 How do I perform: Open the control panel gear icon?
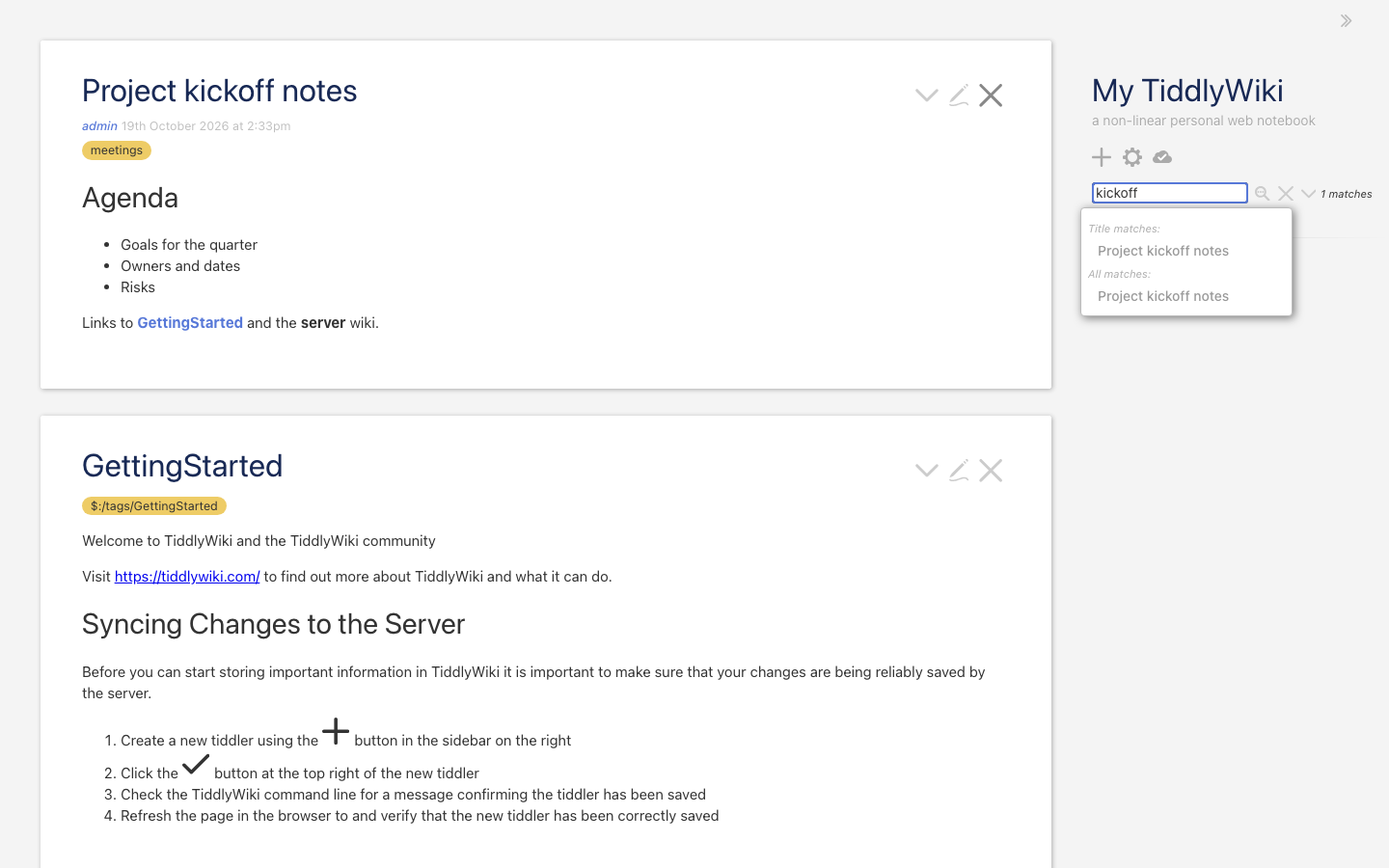(1132, 157)
